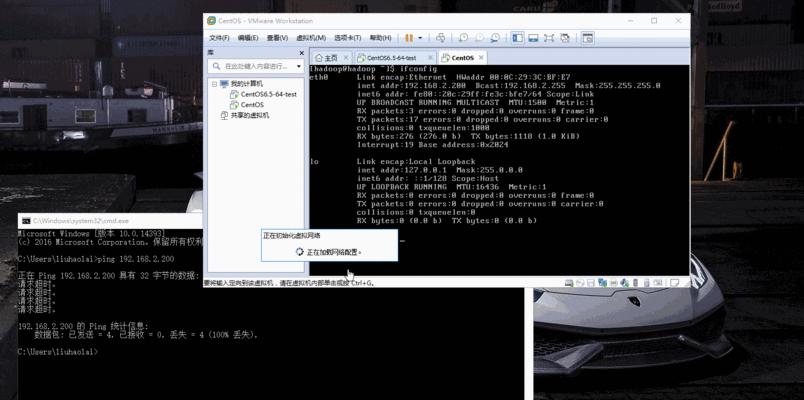Click the CD/DVD drive status icon
The width and height of the screenshot is (804, 400).
pyautogui.click(x=580, y=283)
